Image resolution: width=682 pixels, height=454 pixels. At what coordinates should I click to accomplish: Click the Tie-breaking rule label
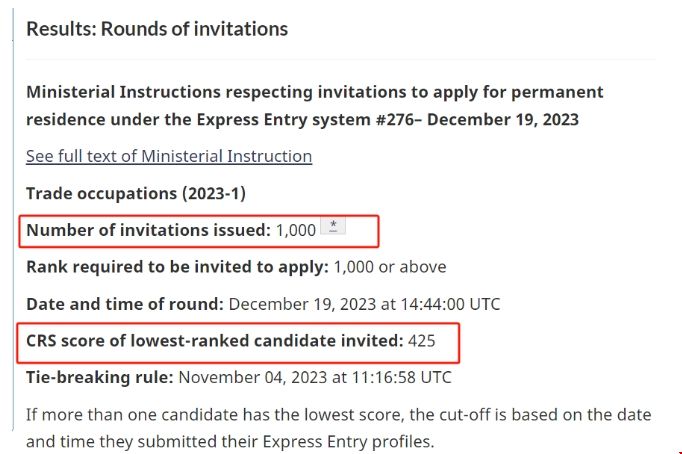[99, 378]
